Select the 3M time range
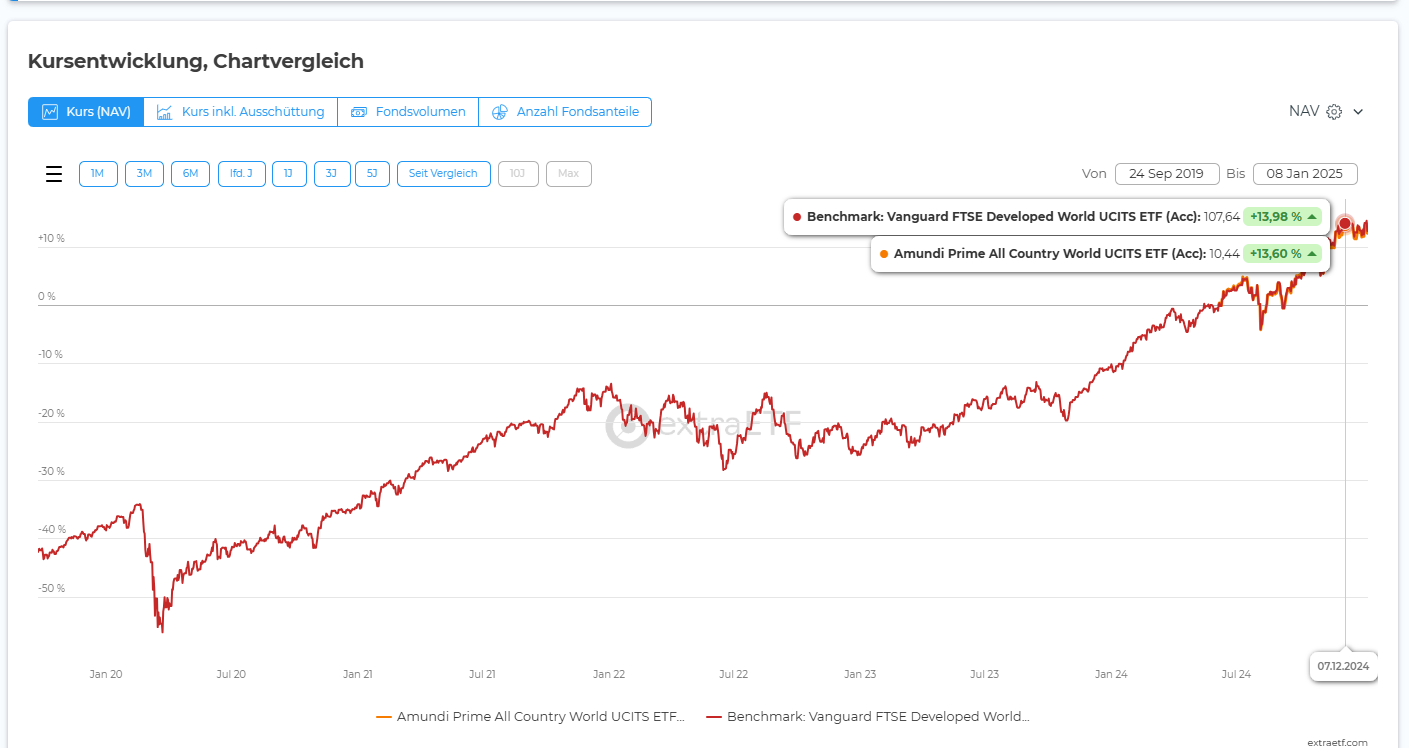The image size is (1409, 748). [144, 174]
